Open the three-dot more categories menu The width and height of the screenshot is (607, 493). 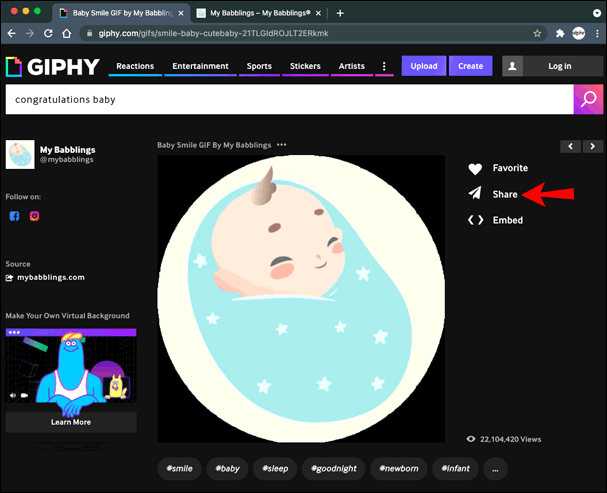pyautogui.click(x=384, y=66)
